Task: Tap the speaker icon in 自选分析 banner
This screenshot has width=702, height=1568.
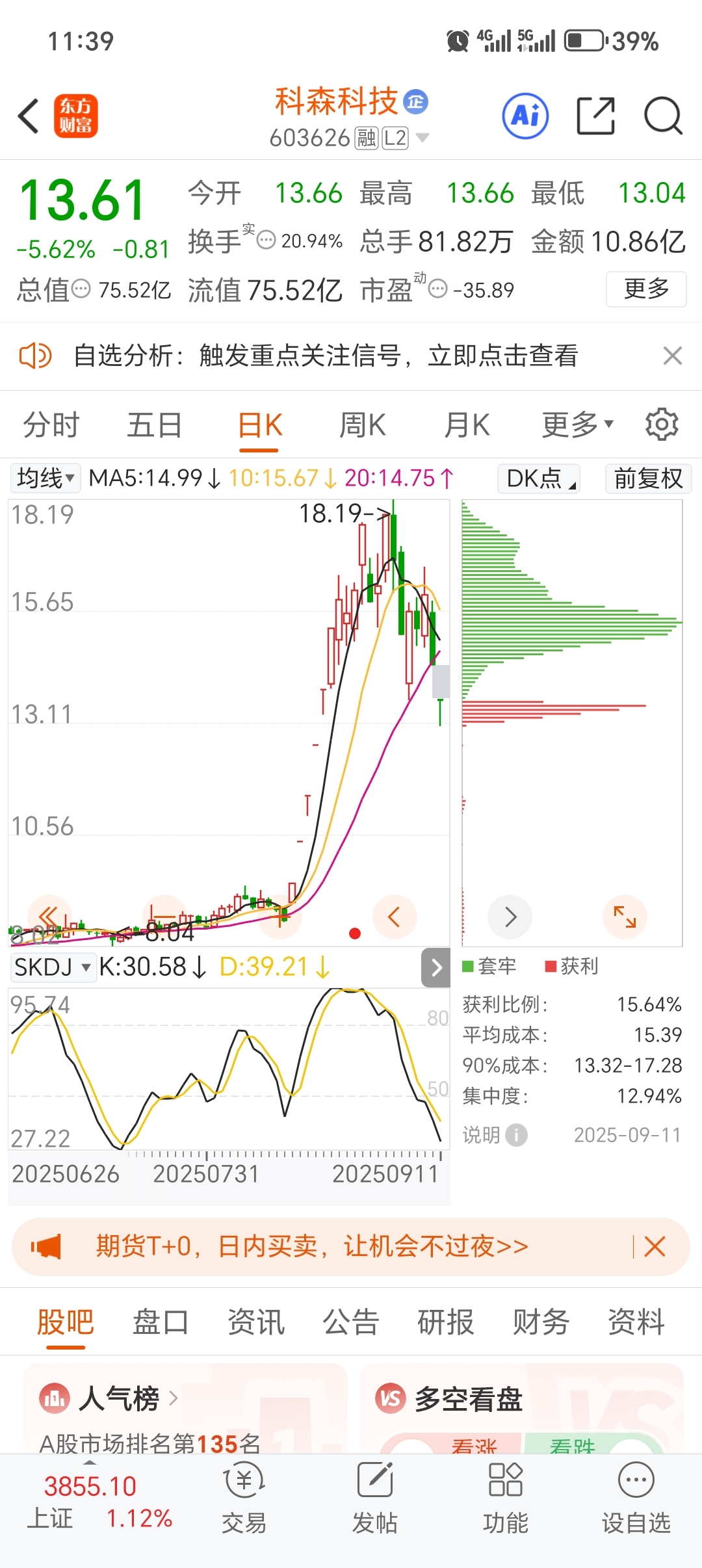Action: 35,356
